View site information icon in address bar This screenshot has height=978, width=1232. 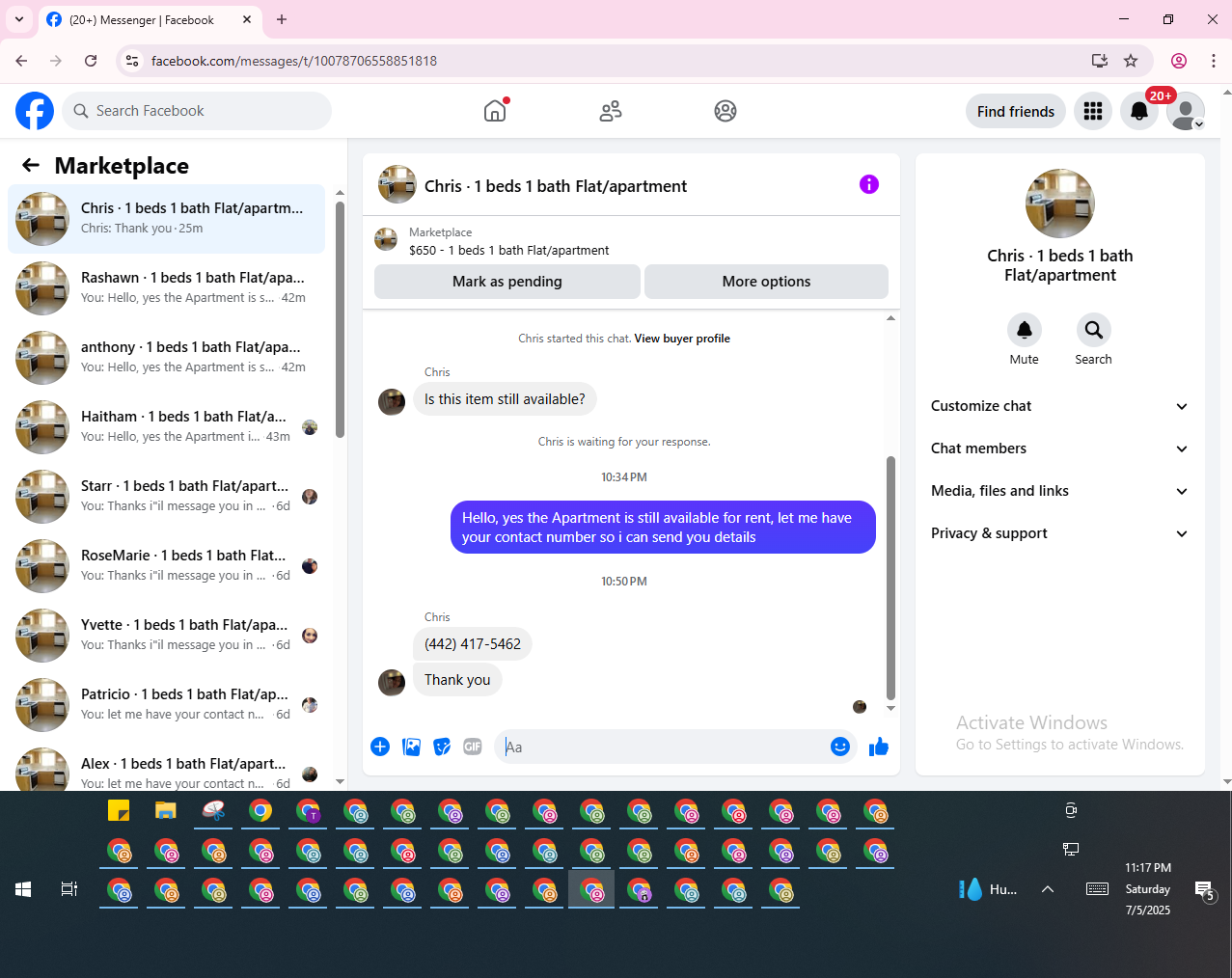point(132,61)
